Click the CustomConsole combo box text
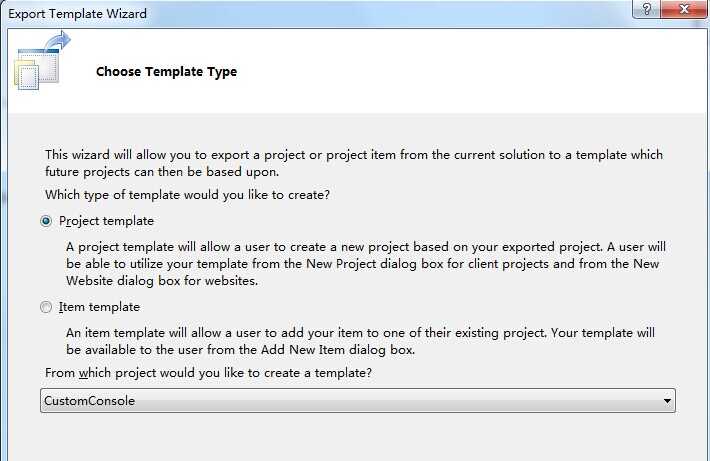Image resolution: width=710 pixels, height=461 pixels. 90,401
